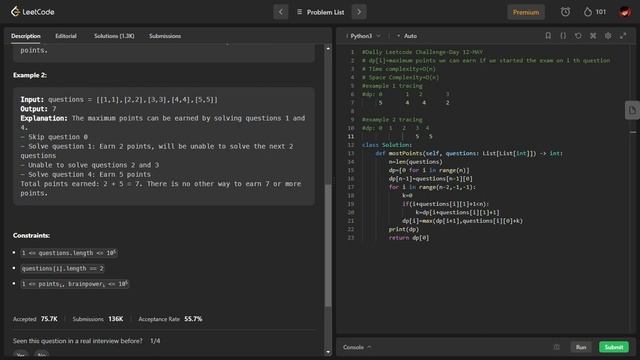Go to the next problem arrow
The height and width of the screenshot is (360, 640).
tap(359, 12)
